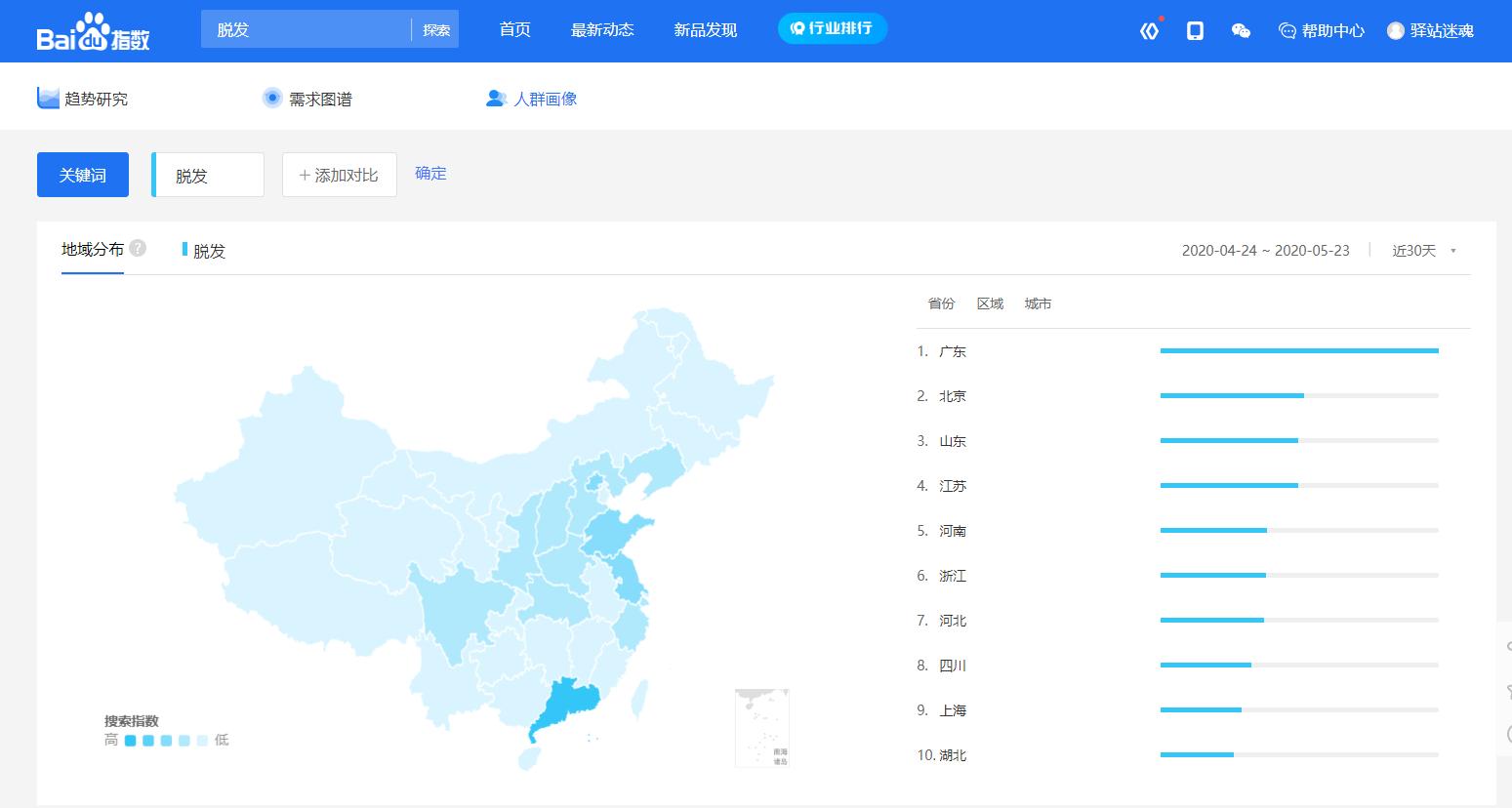Switch to the 区域 region view
The height and width of the screenshot is (808, 1512).
click(990, 303)
